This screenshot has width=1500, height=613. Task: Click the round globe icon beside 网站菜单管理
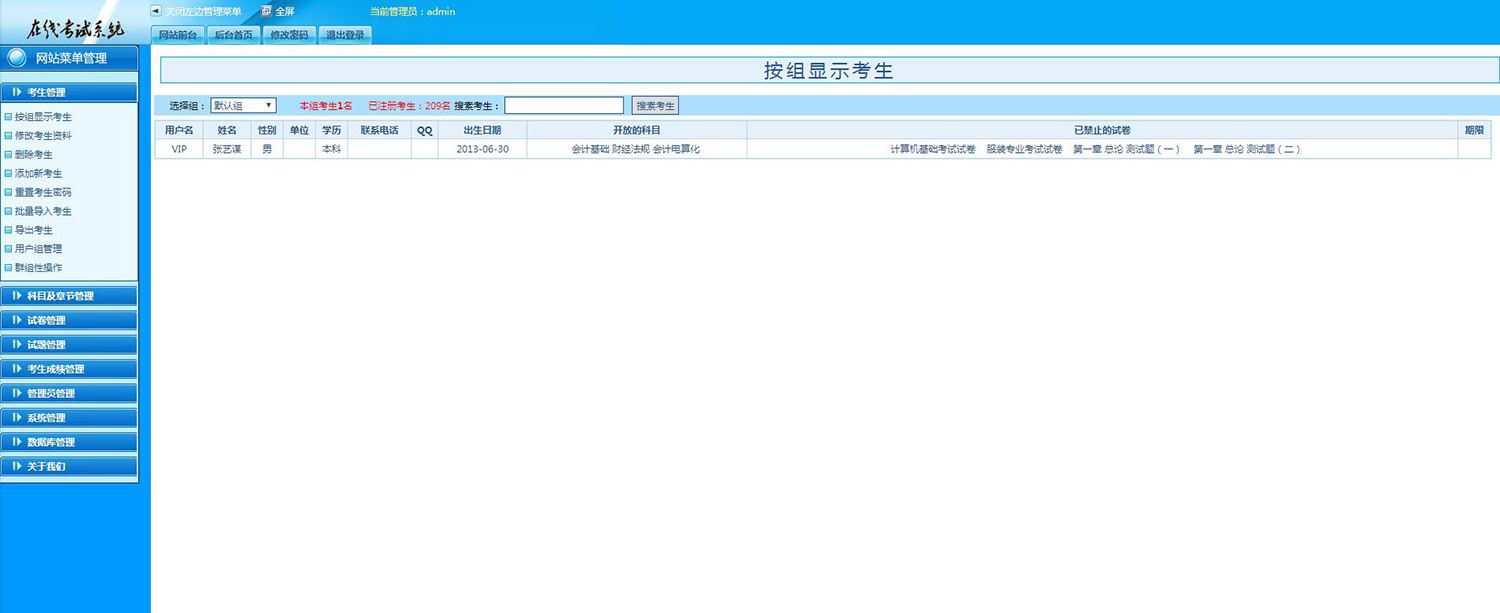(x=17, y=58)
